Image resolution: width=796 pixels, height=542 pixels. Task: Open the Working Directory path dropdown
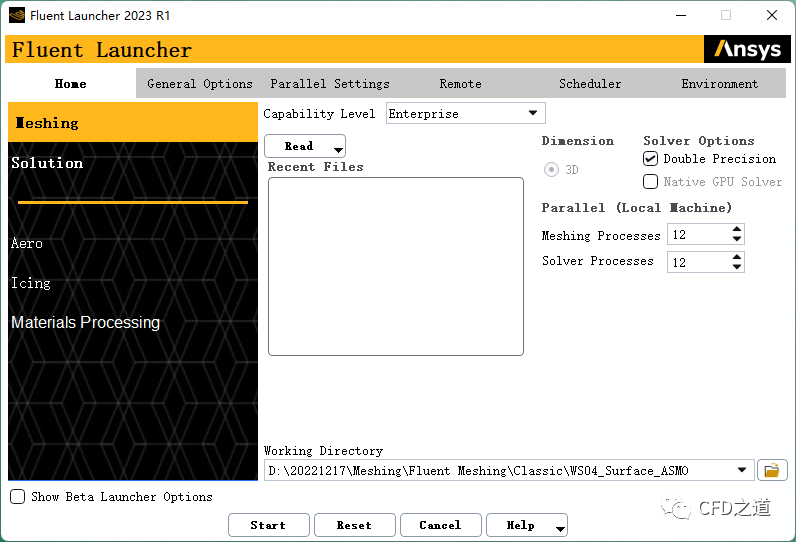[742, 470]
